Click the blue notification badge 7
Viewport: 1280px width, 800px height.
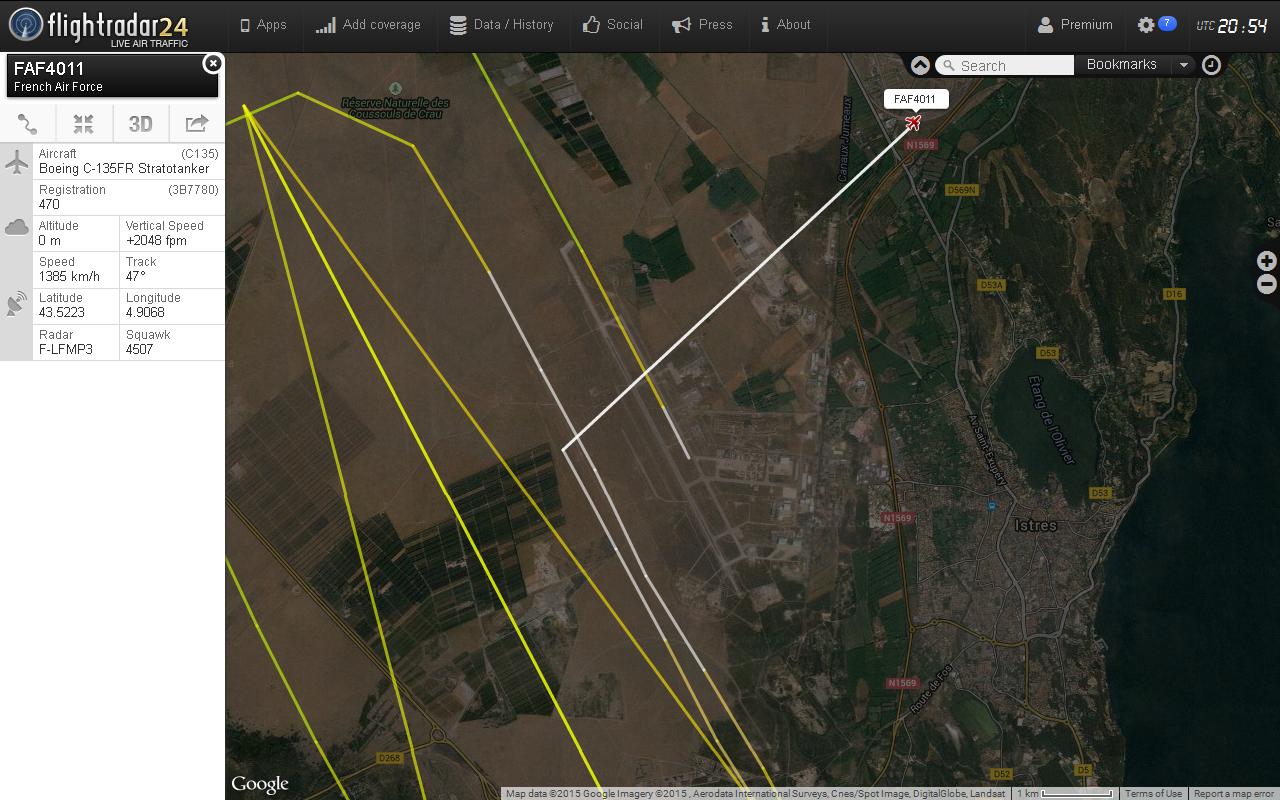pyautogui.click(x=1167, y=23)
